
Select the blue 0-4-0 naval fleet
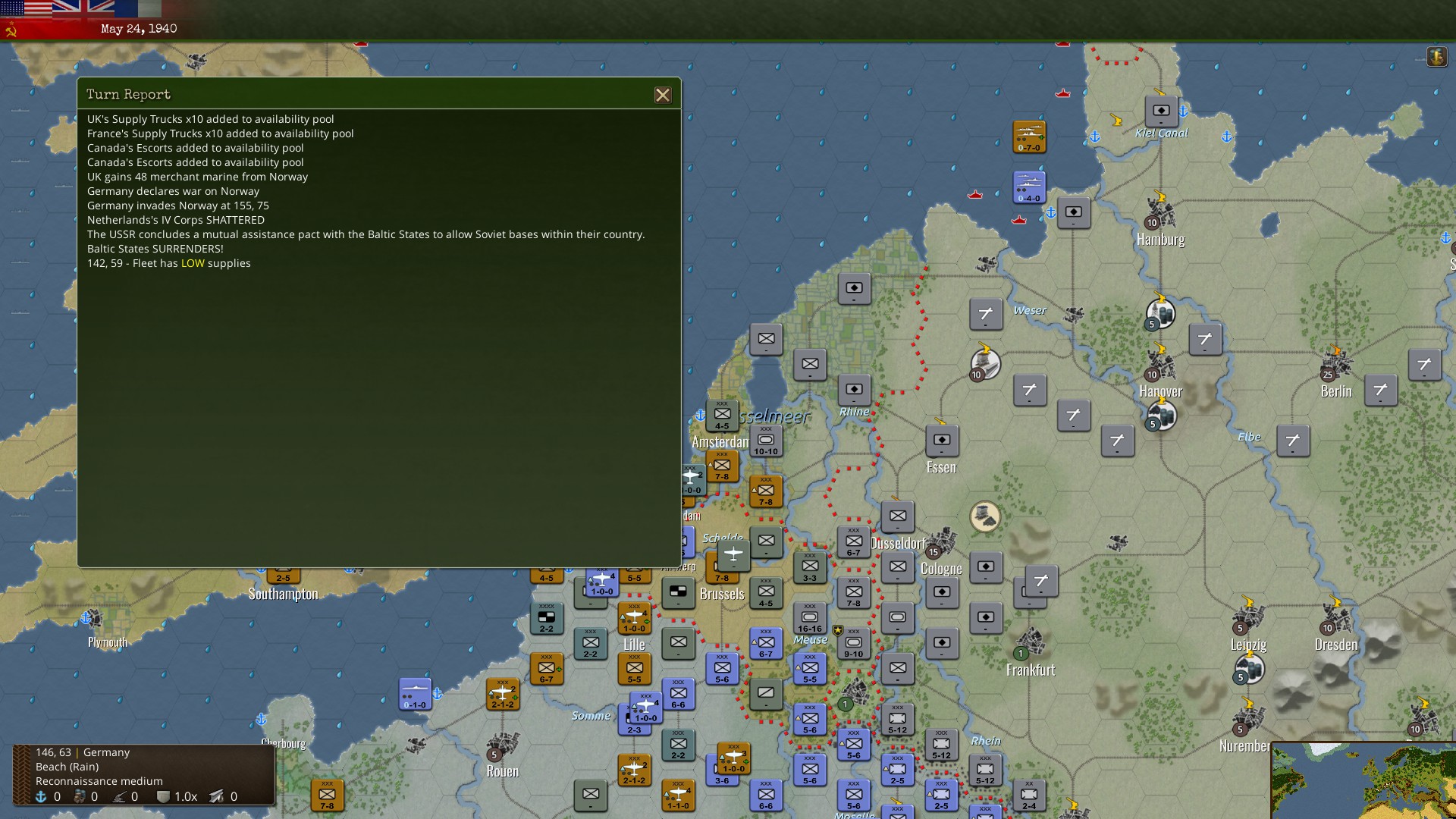click(1029, 187)
